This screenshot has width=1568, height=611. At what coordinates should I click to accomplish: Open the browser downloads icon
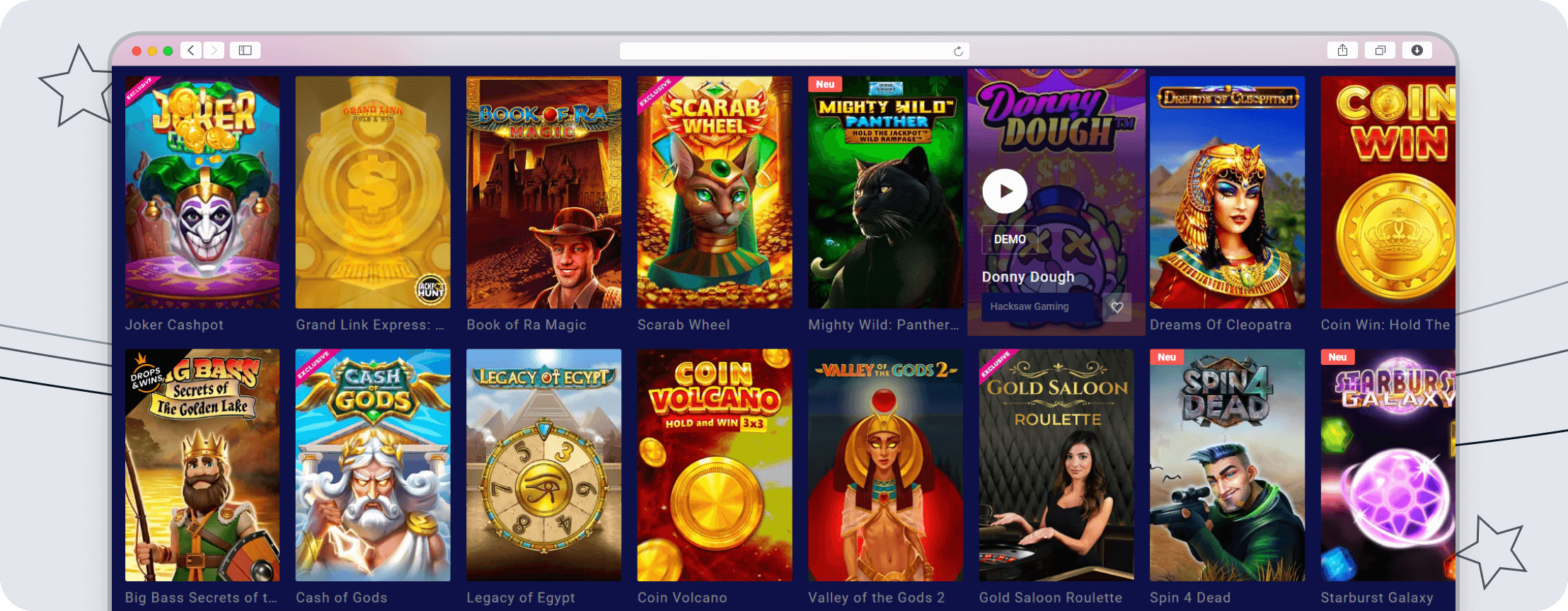[1417, 50]
